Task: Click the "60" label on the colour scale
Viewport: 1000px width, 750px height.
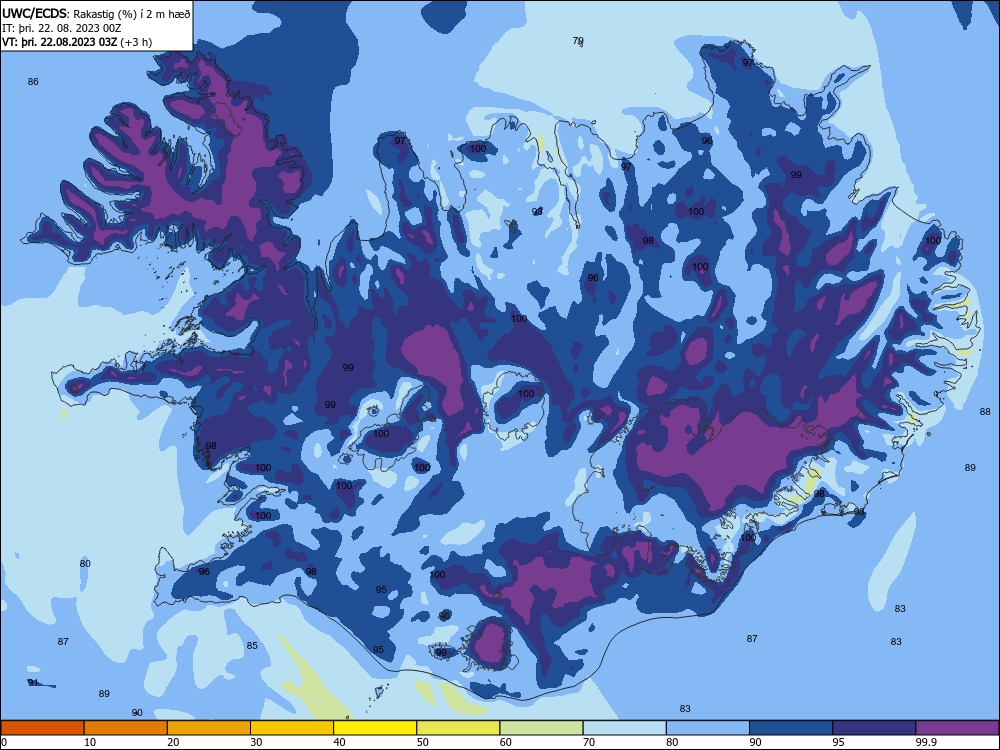Action: (x=506, y=742)
